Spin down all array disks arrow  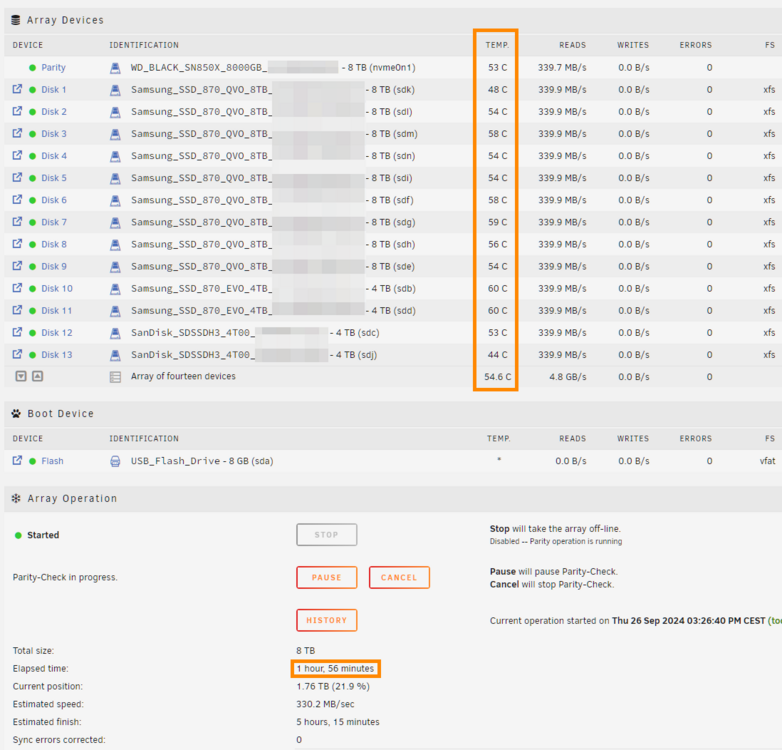21,376
